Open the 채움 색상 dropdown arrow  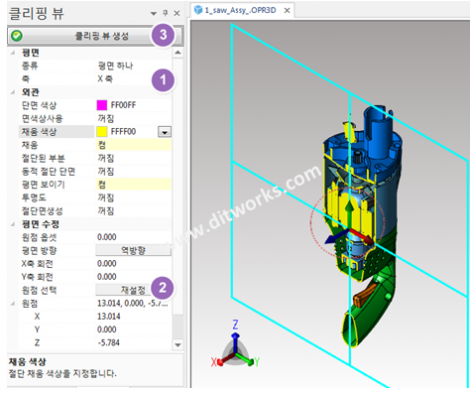(165, 132)
